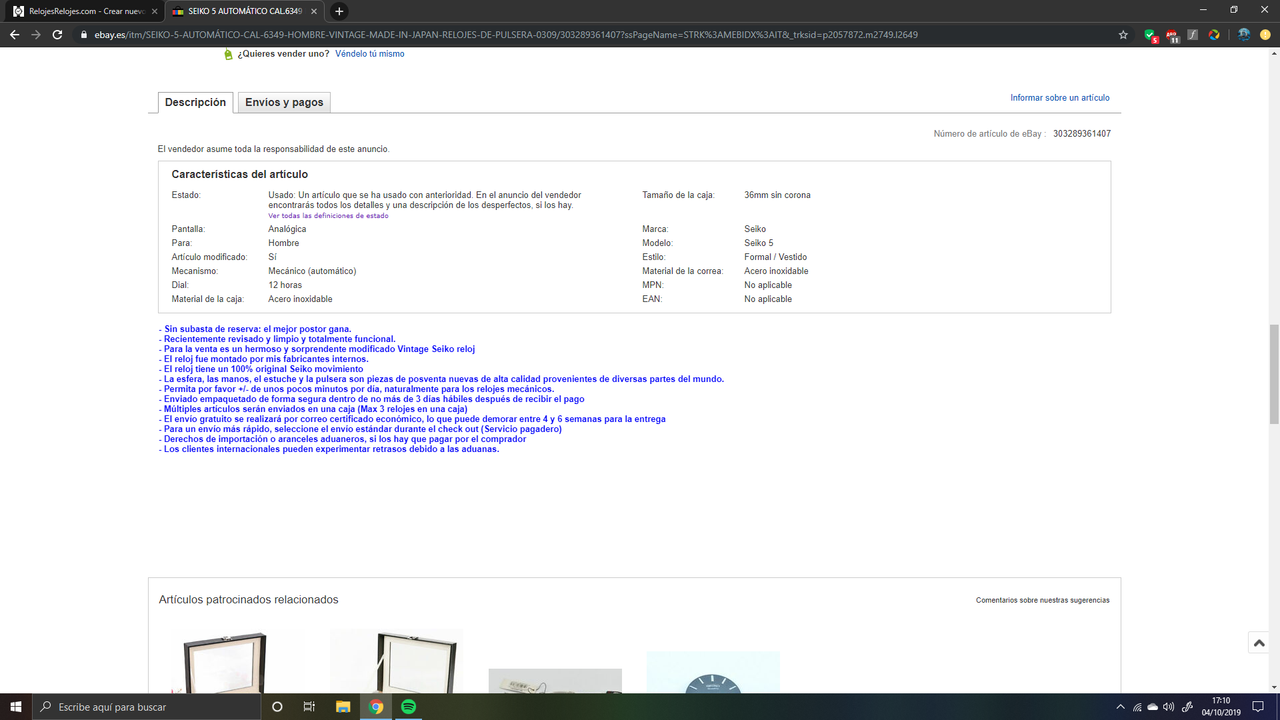Viewport: 1280px width, 720px height.
Task: Open the Cortana circle icon
Action: click(x=277, y=706)
